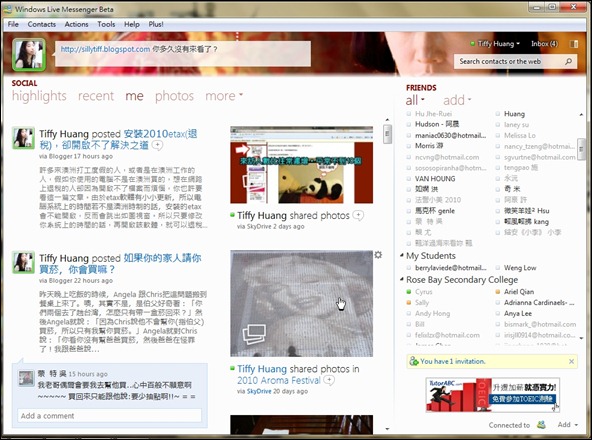Select contact Adrianna Cardinaels
The height and width of the screenshot is (440, 592).
(x=539, y=303)
